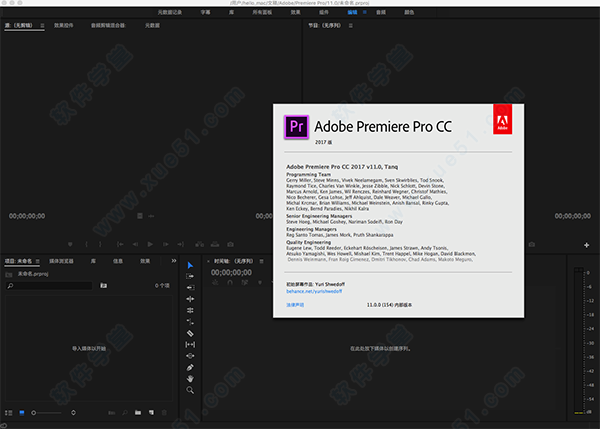Open Program monitor button editor plus icon
600x429 pixels.
coord(587,245)
